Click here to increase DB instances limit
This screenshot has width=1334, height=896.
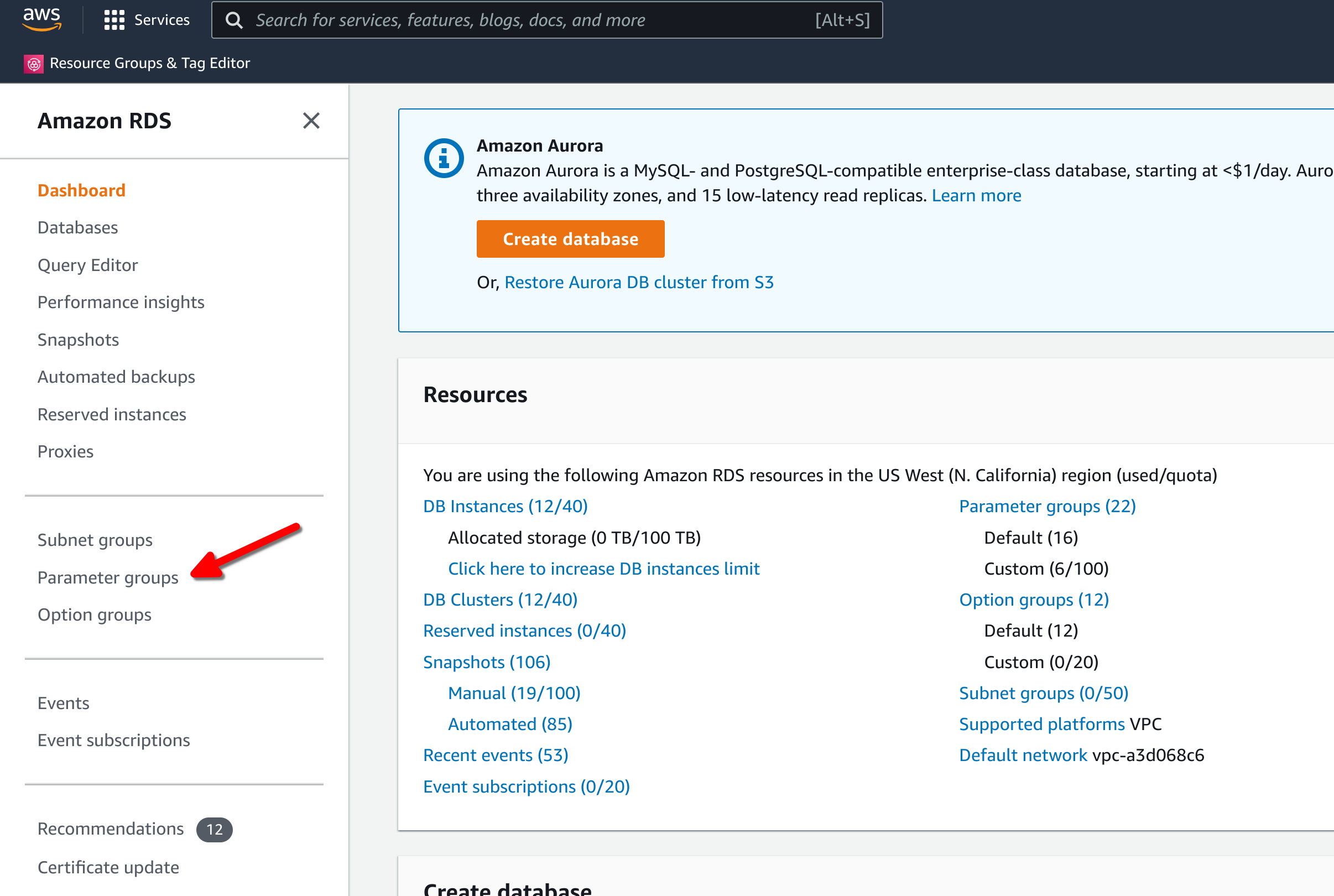(604, 569)
